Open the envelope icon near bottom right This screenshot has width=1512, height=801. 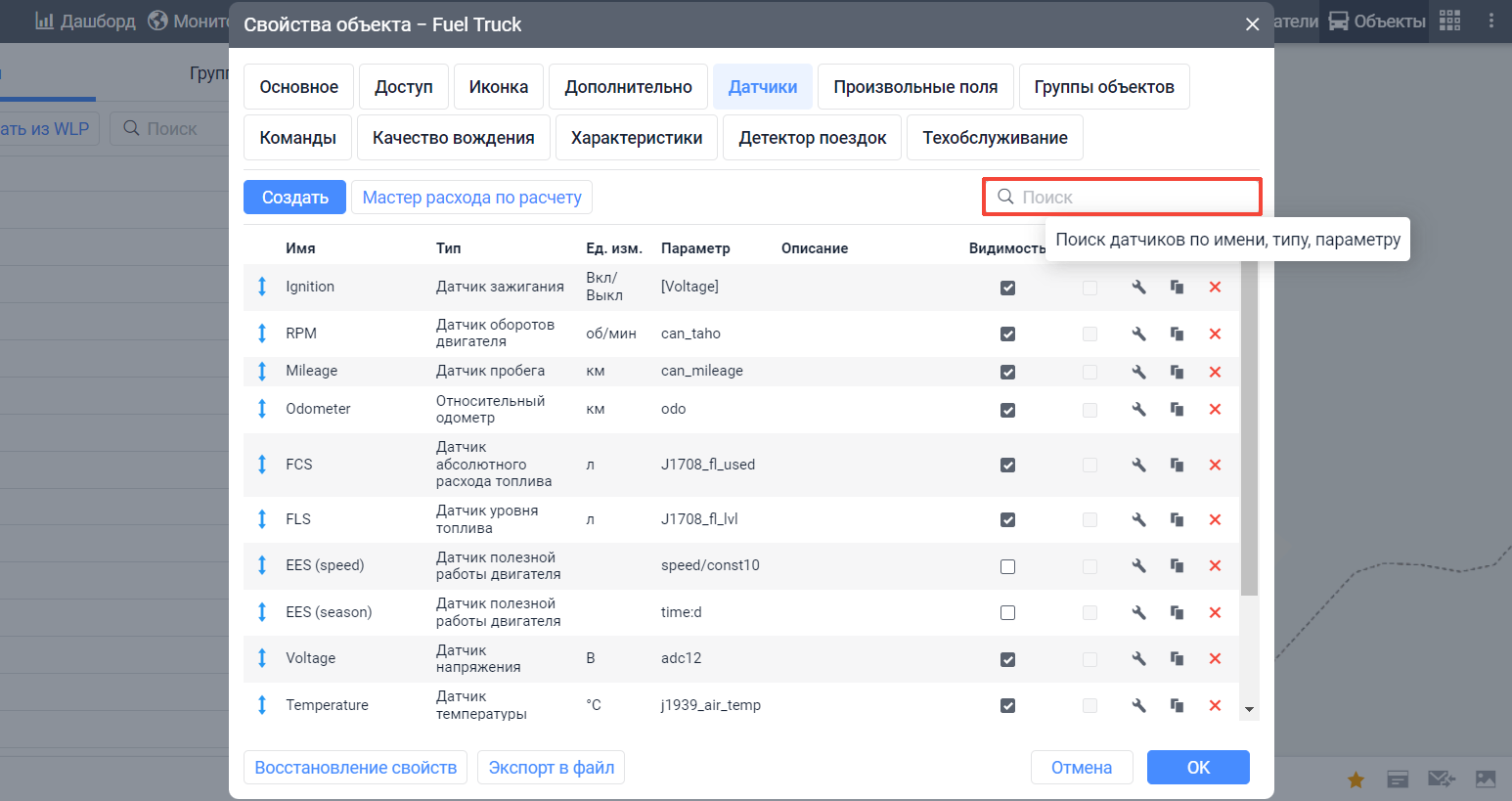[x=1441, y=779]
